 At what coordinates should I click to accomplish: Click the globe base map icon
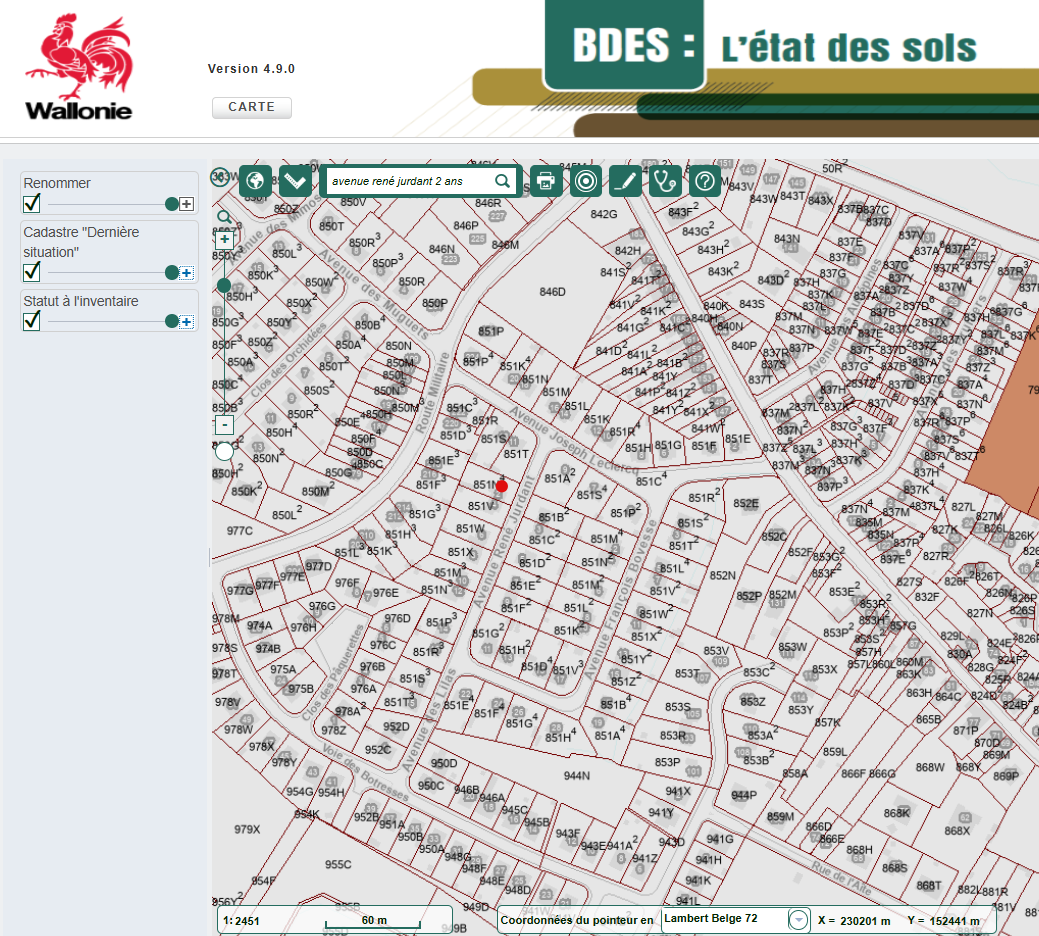[255, 181]
